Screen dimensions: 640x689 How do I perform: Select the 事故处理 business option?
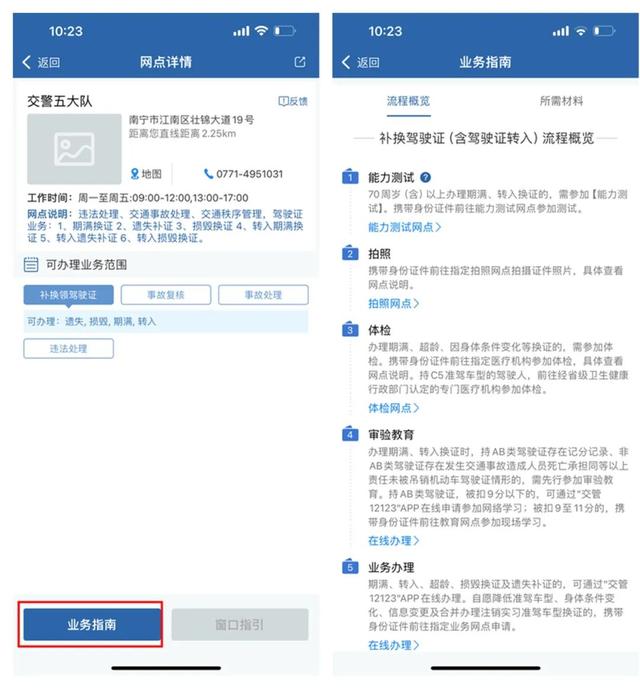[x=263, y=295]
